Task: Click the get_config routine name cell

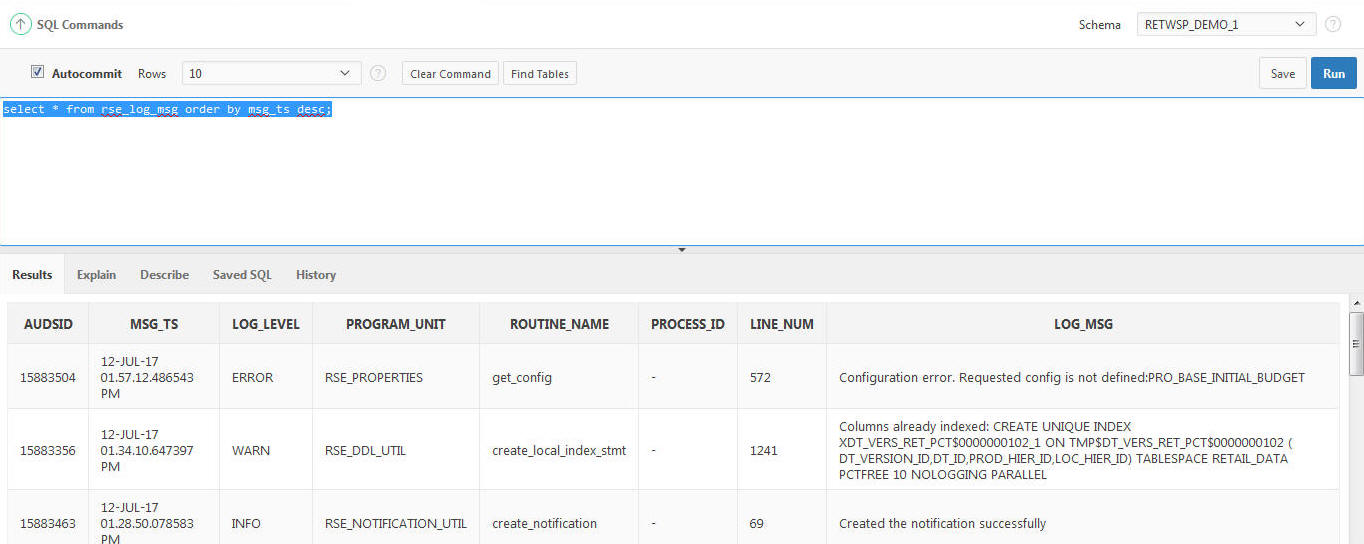Action: coord(559,377)
